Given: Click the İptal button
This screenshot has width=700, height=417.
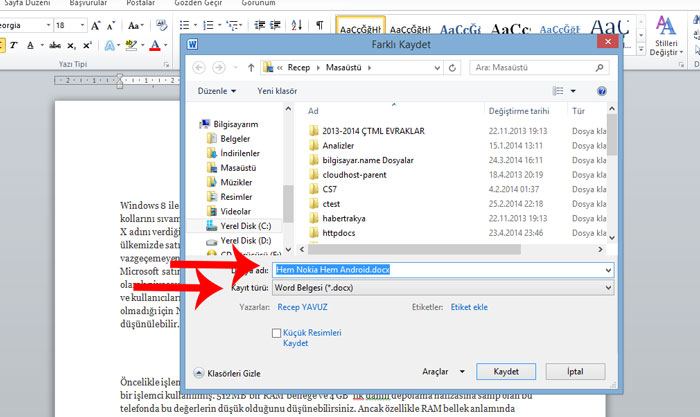Looking at the screenshot, I should pyautogui.click(x=575, y=371).
